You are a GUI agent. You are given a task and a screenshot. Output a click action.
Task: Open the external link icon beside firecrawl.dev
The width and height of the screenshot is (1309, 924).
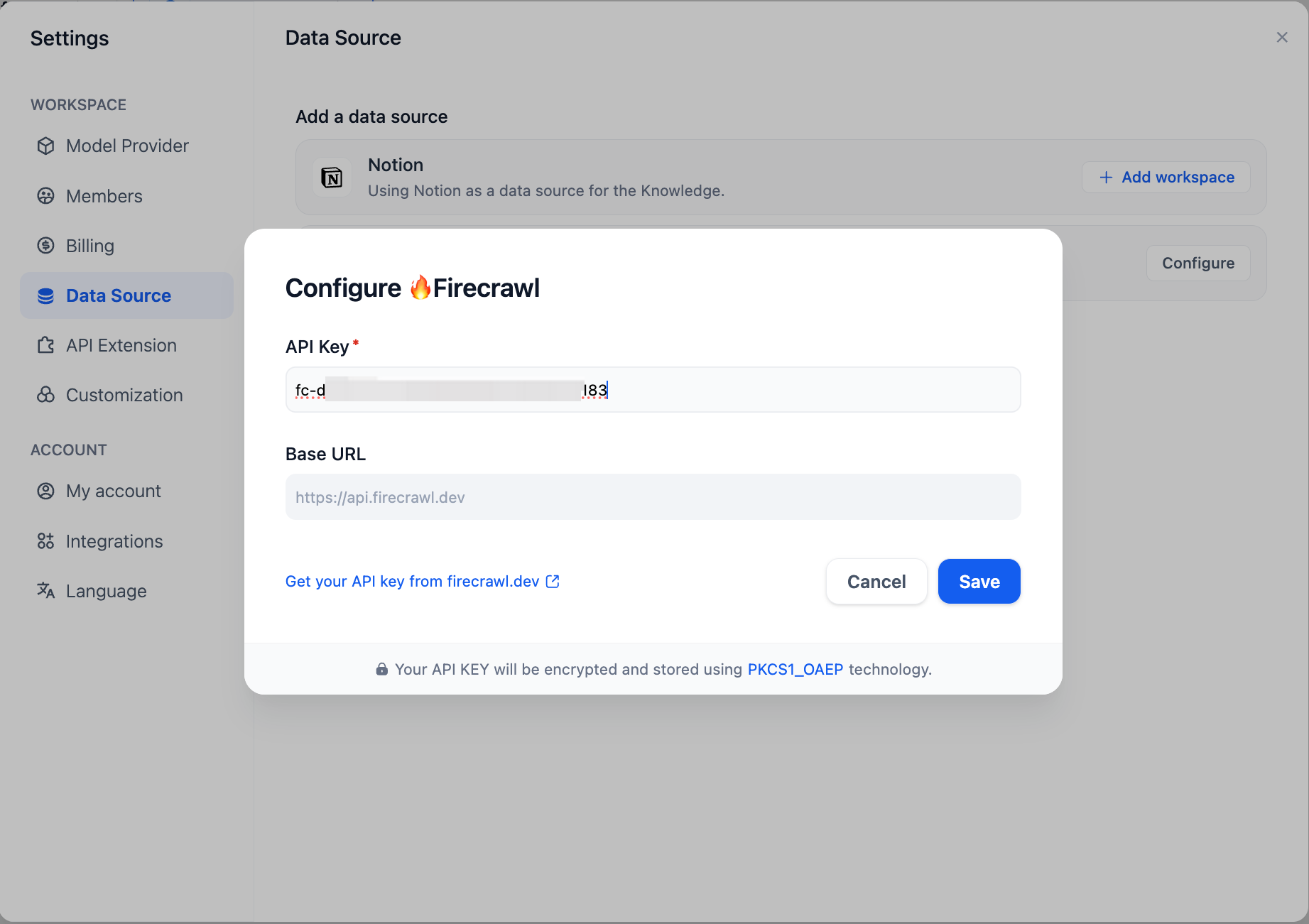[553, 581]
